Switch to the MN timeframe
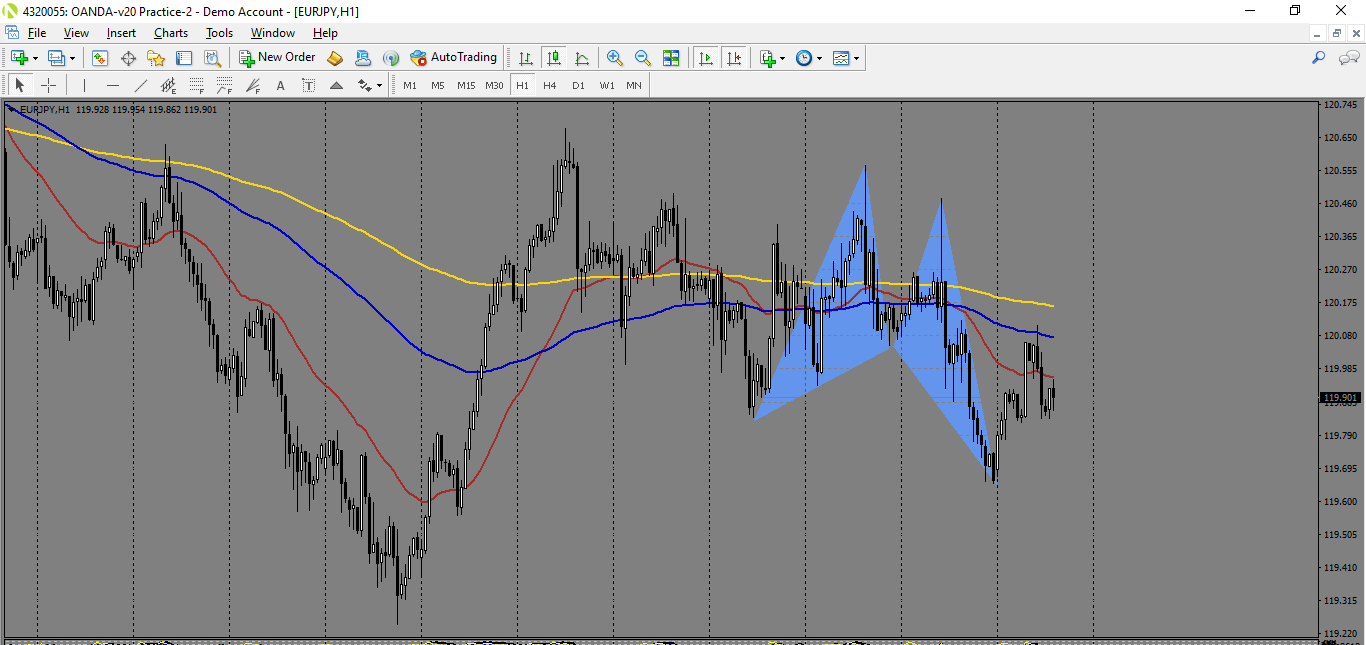Image resolution: width=1366 pixels, height=645 pixels. [634, 85]
